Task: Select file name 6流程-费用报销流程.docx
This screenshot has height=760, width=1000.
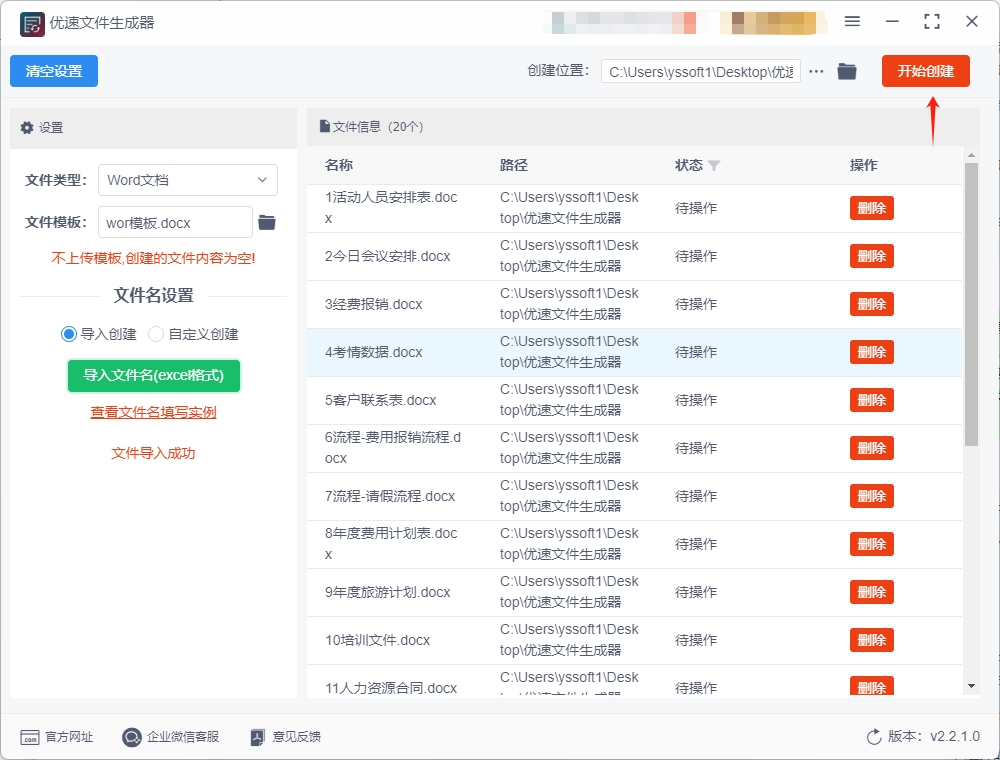Action: point(393,448)
